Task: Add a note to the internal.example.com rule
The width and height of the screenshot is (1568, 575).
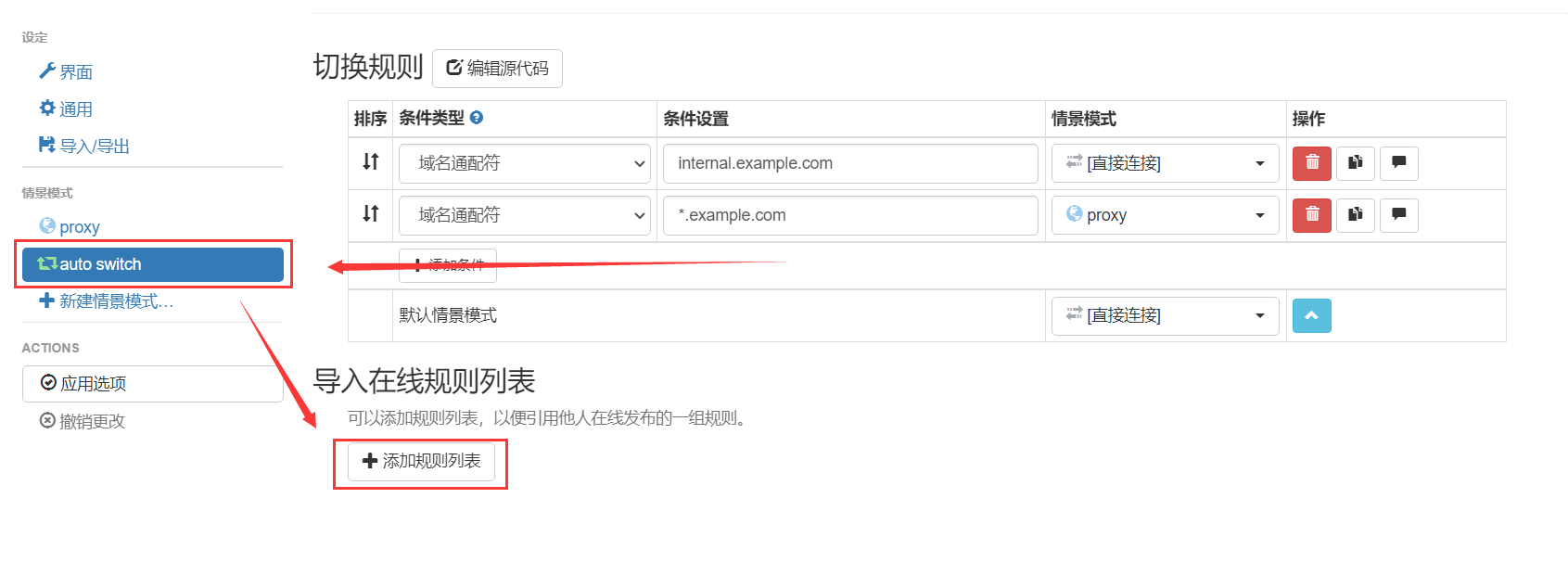Action: click(1398, 163)
